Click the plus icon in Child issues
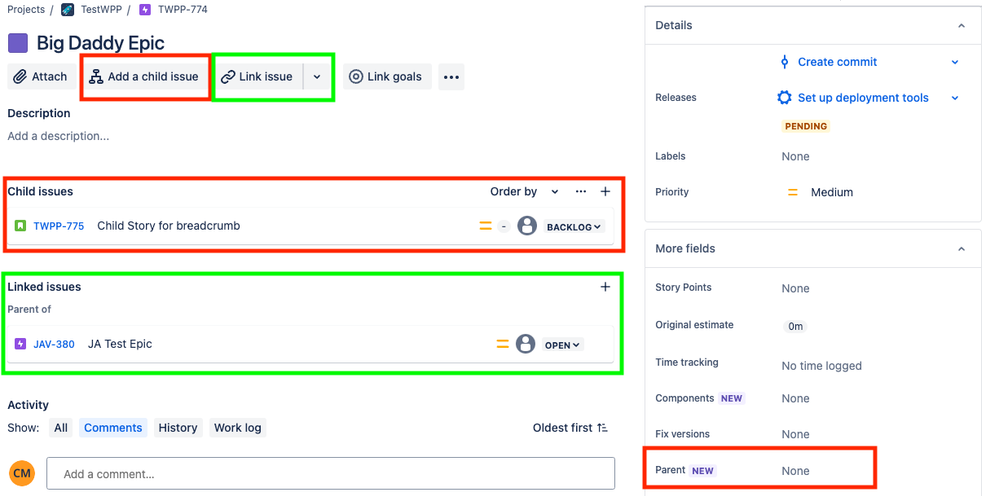The height and width of the screenshot is (496, 999). point(605,192)
